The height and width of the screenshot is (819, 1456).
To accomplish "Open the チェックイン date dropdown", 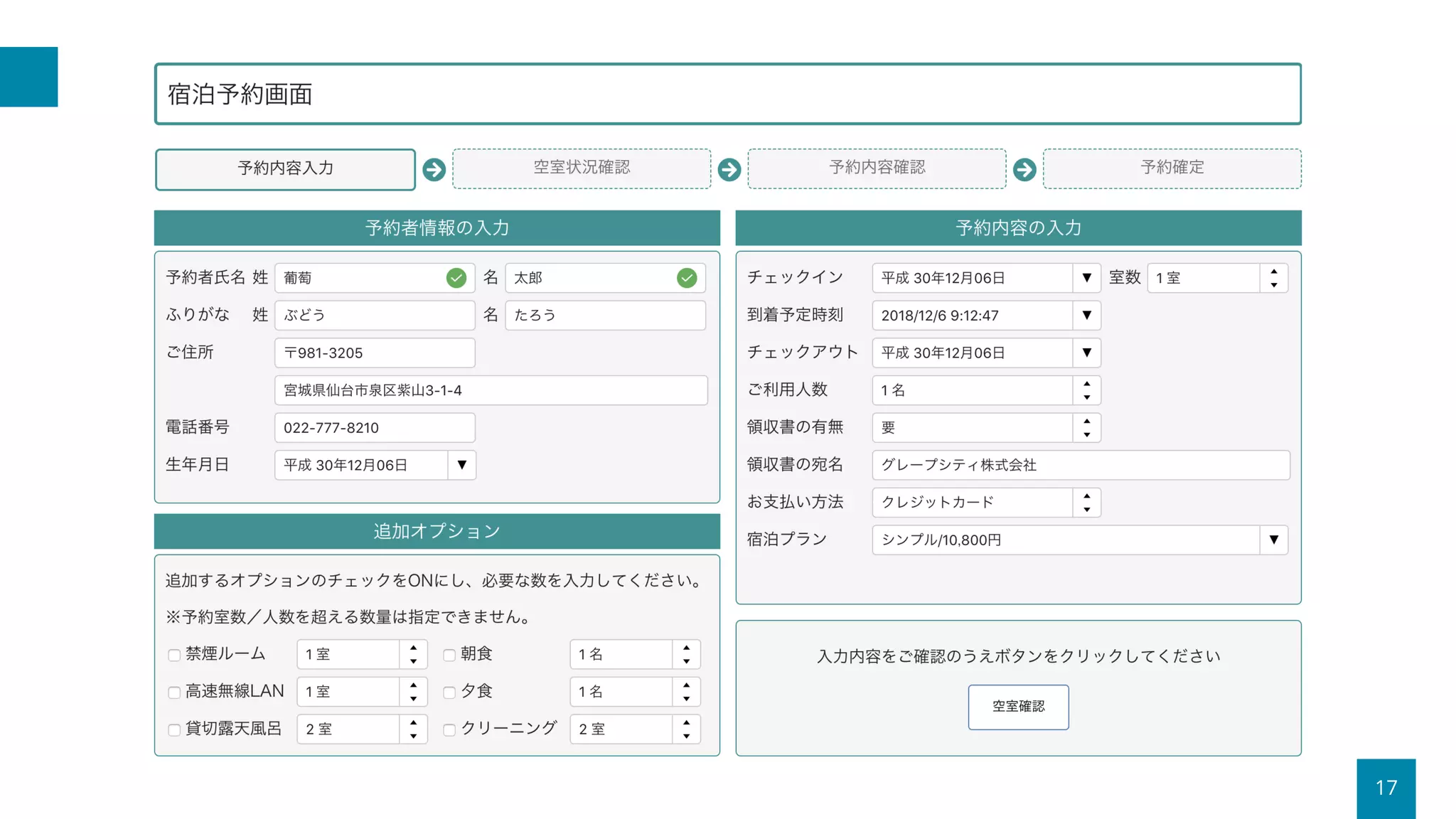I will [1086, 278].
